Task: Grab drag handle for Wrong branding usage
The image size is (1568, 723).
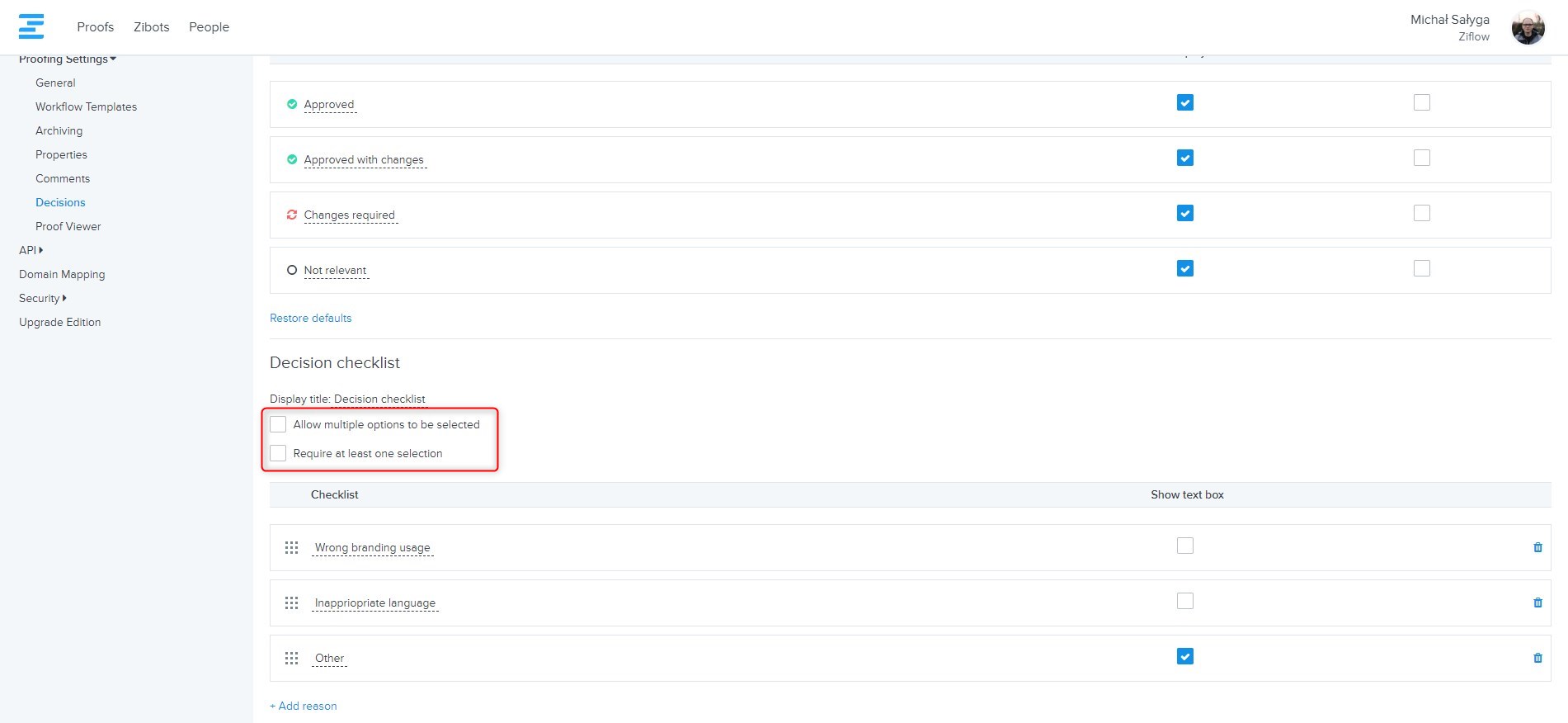Action: [x=291, y=548]
